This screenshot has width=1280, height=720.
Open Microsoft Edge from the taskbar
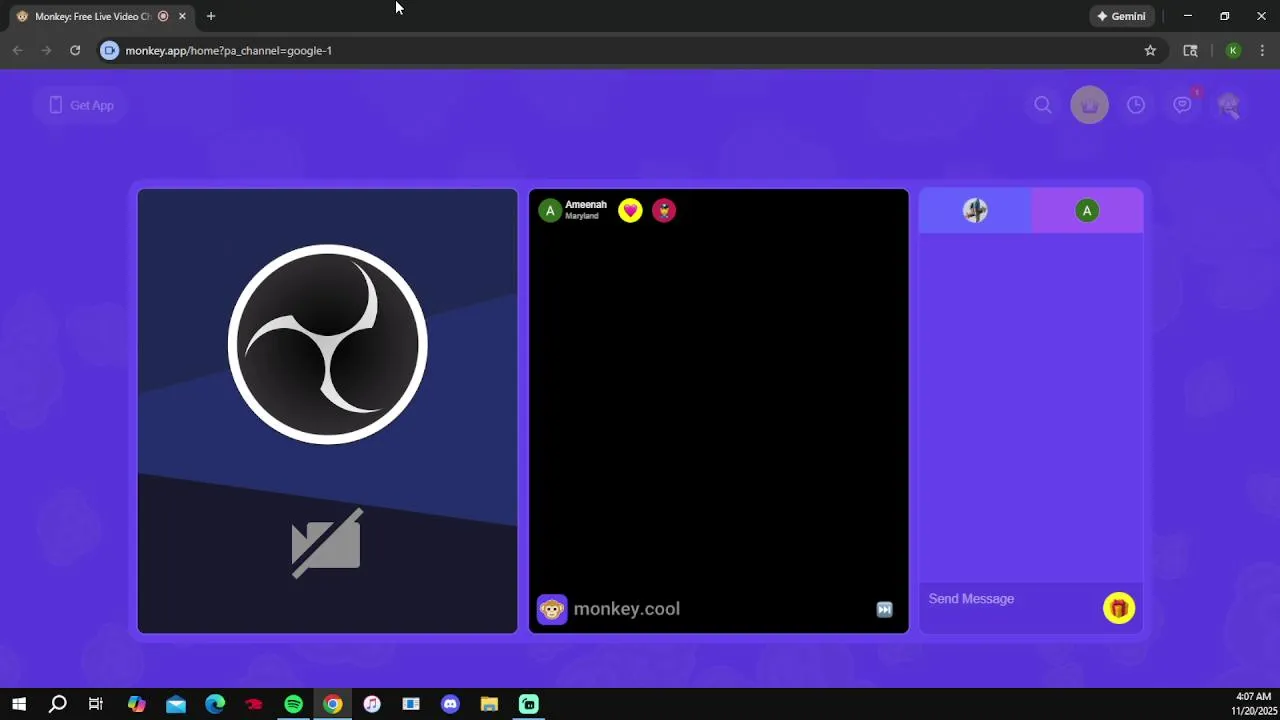tap(215, 704)
